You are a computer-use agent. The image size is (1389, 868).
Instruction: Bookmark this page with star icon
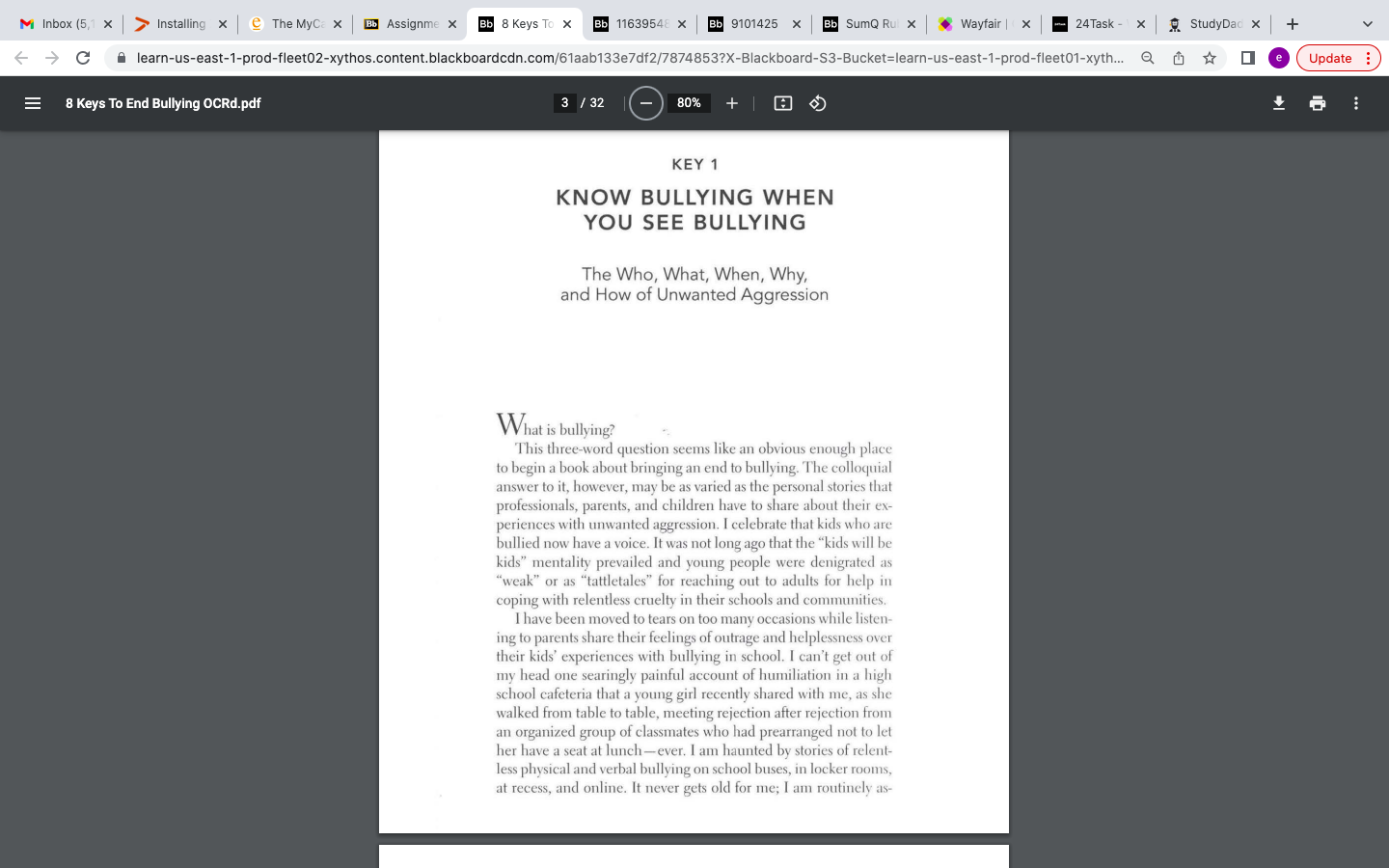click(x=1210, y=58)
